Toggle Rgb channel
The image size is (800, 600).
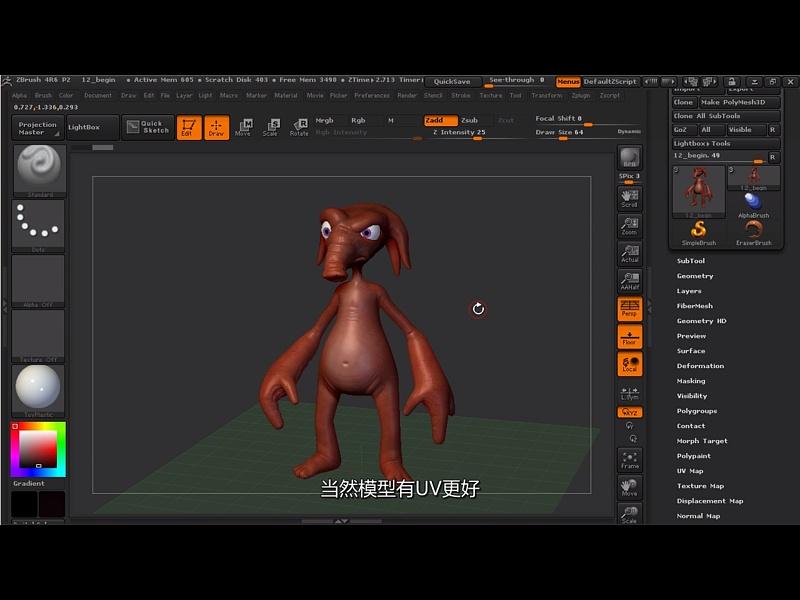(358, 120)
